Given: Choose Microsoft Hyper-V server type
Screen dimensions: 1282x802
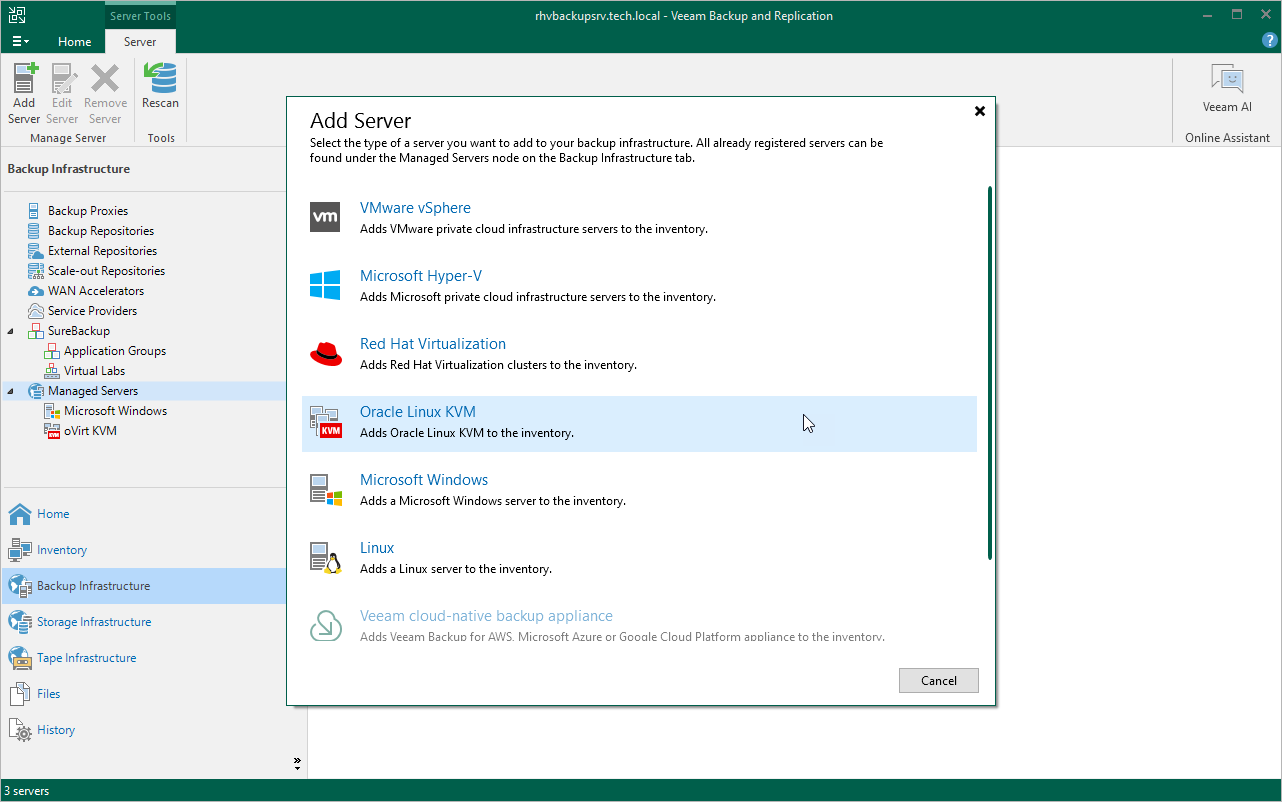Looking at the screenshot, I should pos(640,285).
